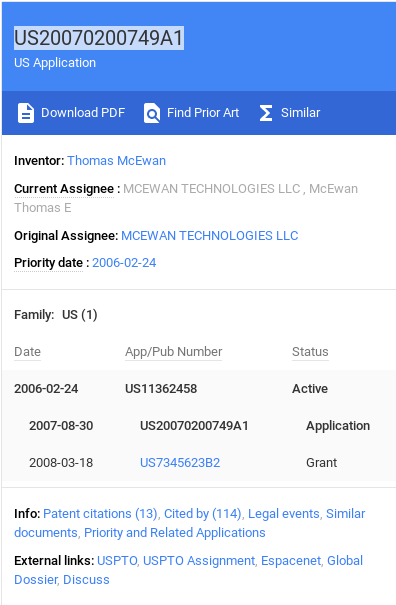The image size is (396, 605).
Task: Jump to Similar documents section
Action: pyautogui.click(x=190, y=523)
